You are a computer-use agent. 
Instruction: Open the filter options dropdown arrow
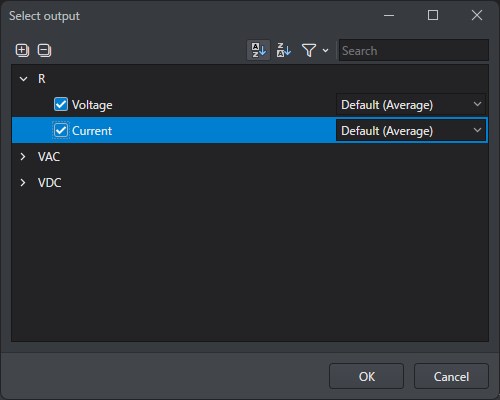coord(325,51)
